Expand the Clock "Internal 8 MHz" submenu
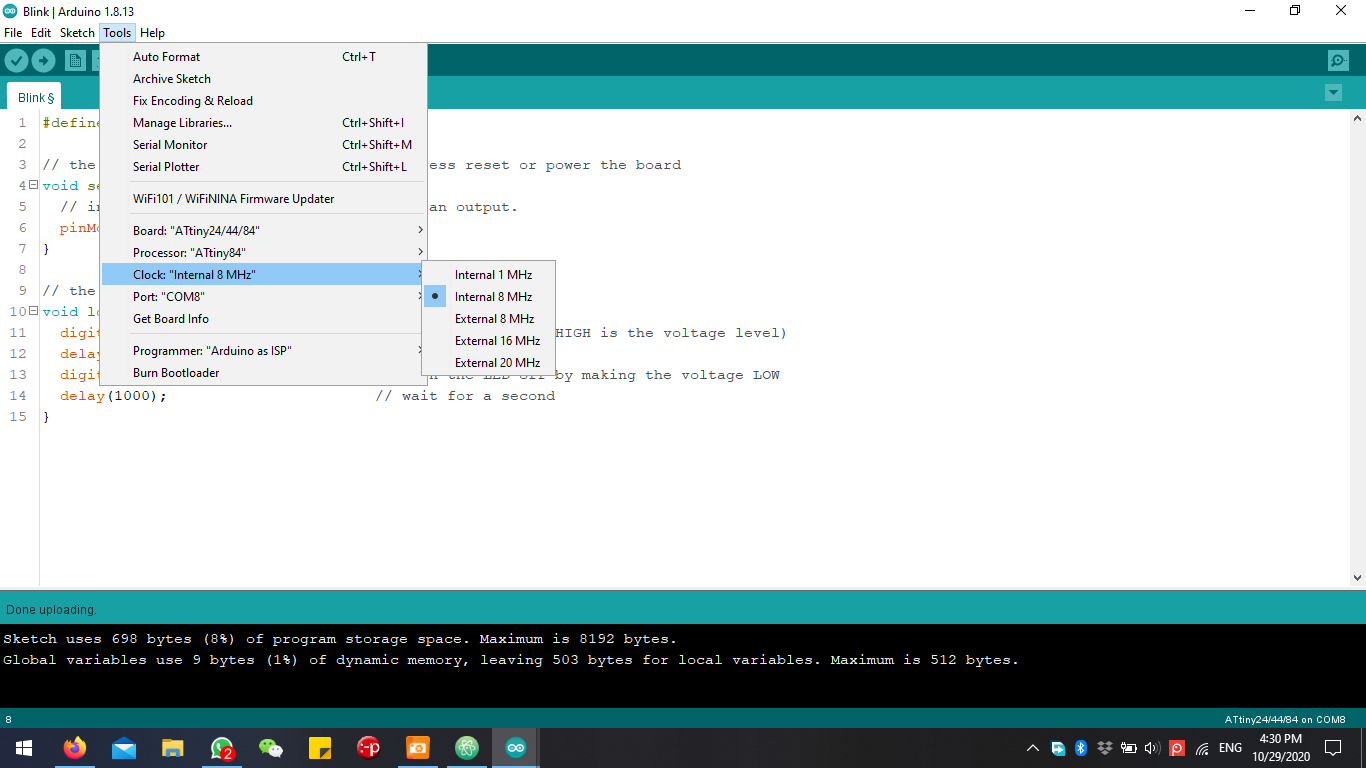1366x768 pixels. 264,275
